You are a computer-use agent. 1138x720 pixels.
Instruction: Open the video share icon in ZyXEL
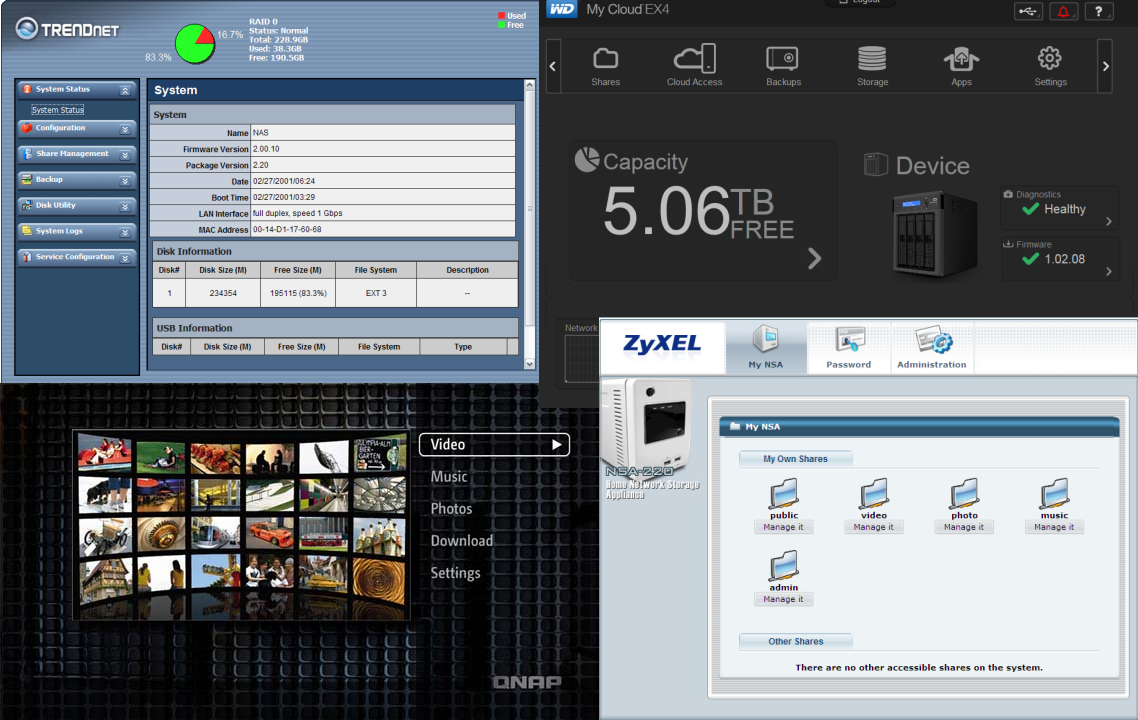874,494
